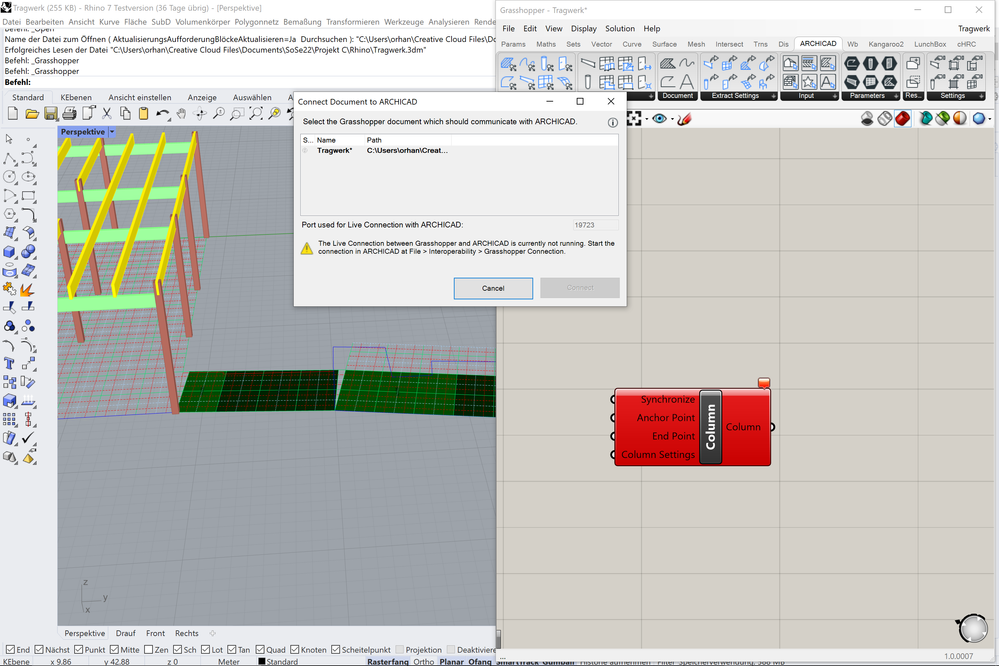The height and width of the screenshot is (666, 999).
Task: Select the Zoom window magnifier tool
Action: 237,113
